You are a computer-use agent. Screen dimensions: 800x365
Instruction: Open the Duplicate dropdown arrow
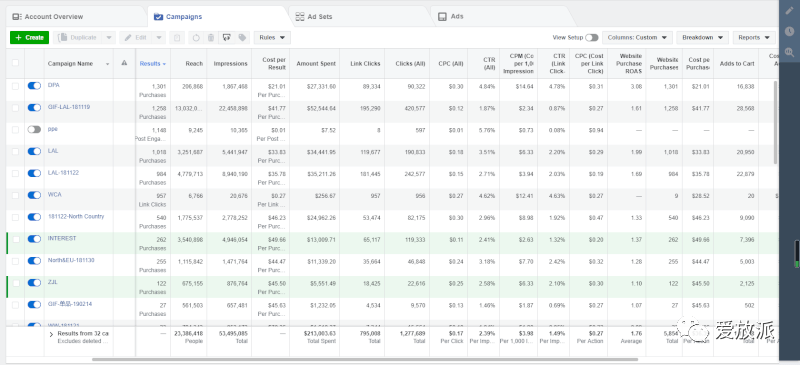[108, 38]
